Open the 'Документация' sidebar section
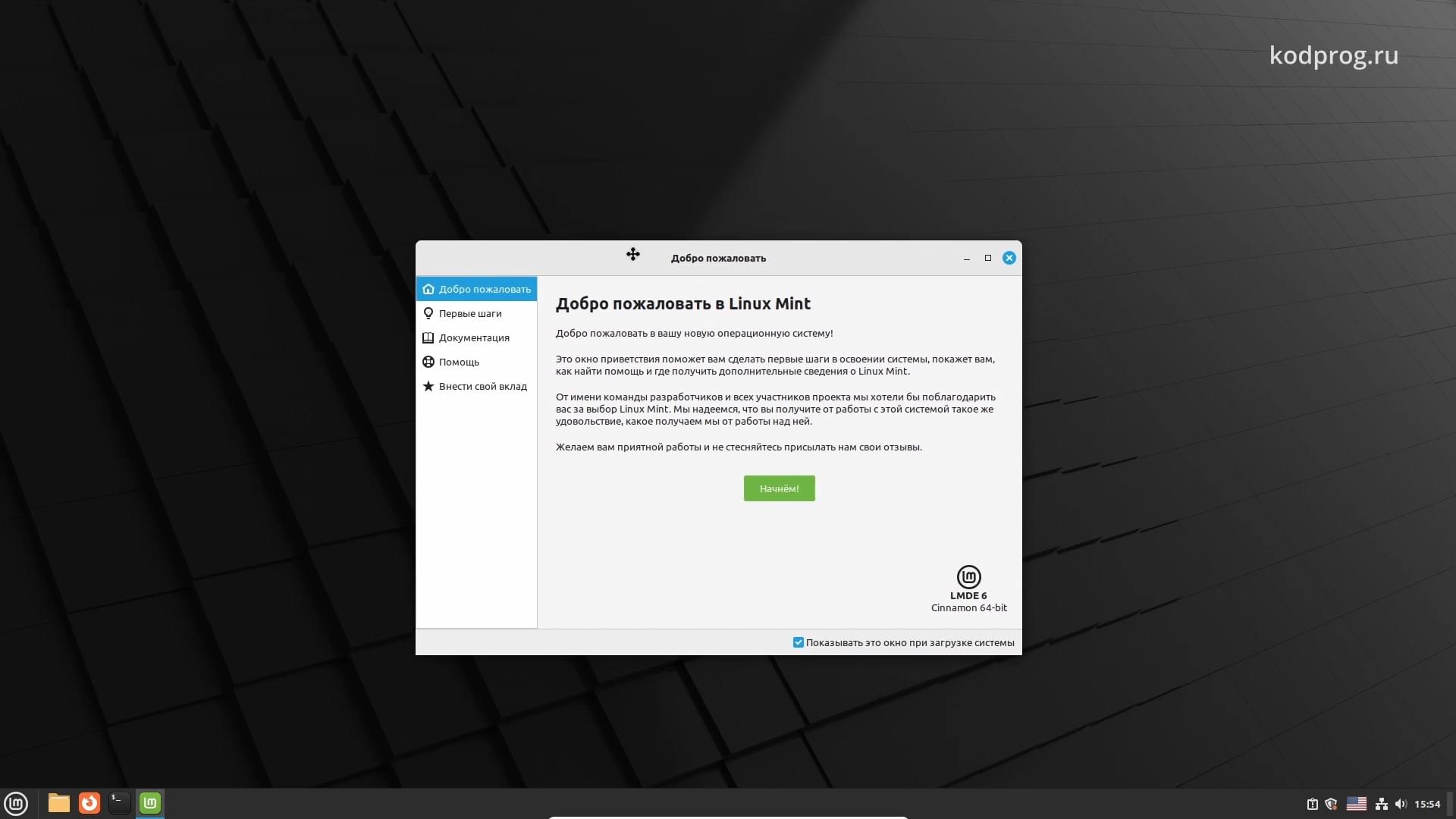Viewport: 1456px width, 819px height. coord(476,337)
